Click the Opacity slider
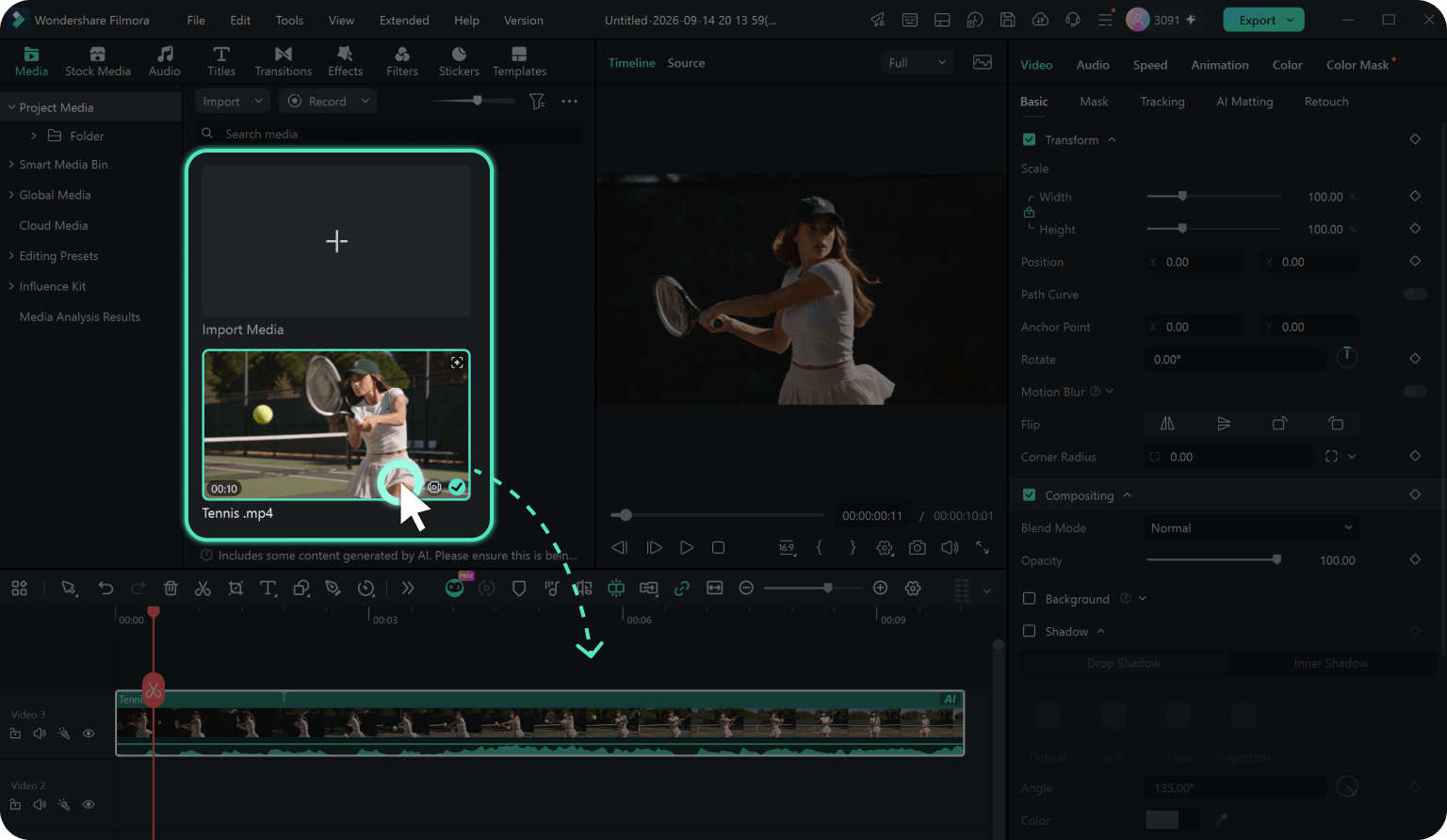This screenshot has width=1447, height=840. pyautogui.click(x=1214, y=560)
